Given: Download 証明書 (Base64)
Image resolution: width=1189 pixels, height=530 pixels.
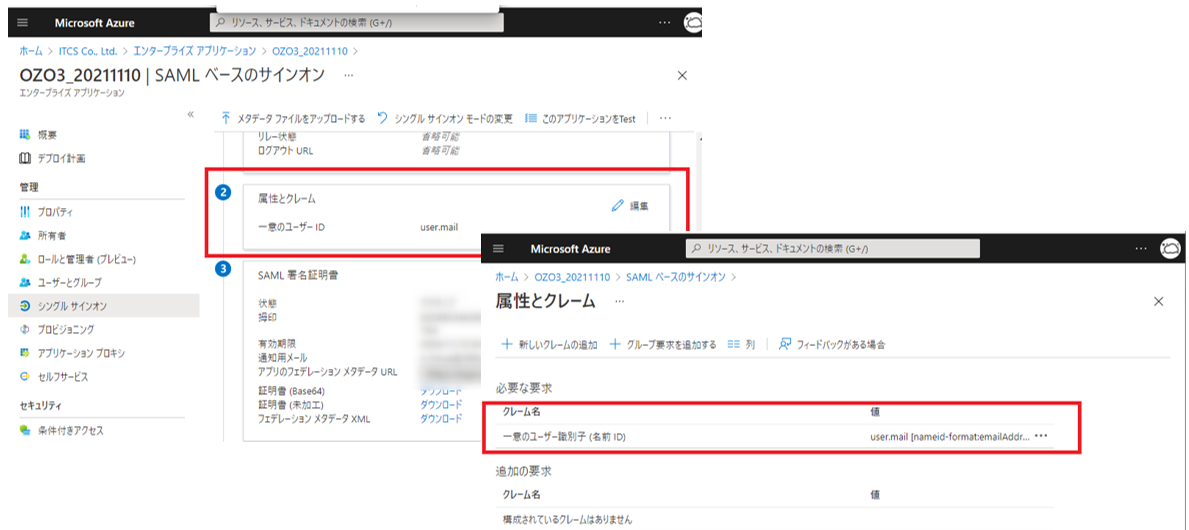Looking at the screenshot, I should coord(441,391).
